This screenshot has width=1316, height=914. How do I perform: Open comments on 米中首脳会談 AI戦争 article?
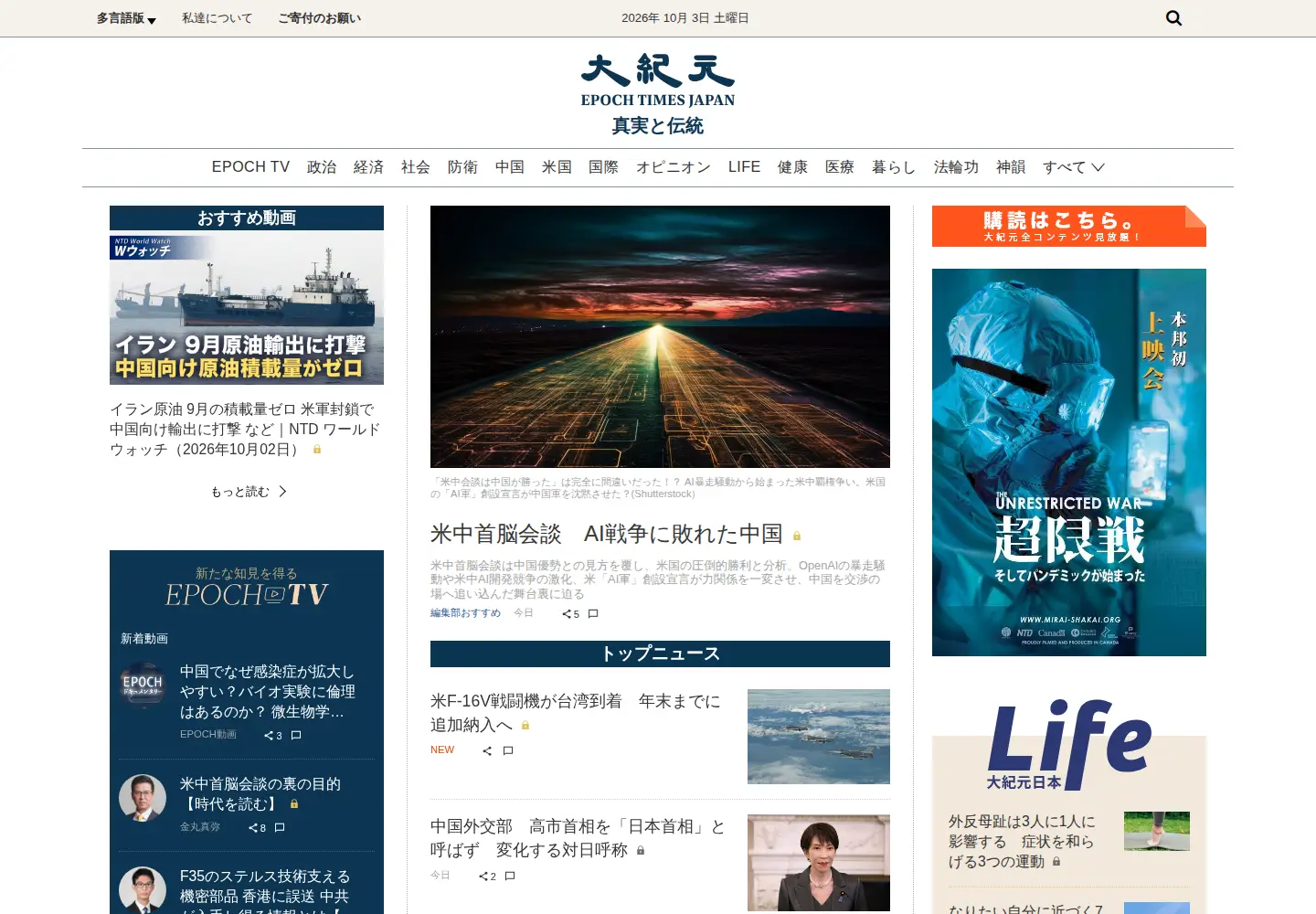tap(593, 614)
